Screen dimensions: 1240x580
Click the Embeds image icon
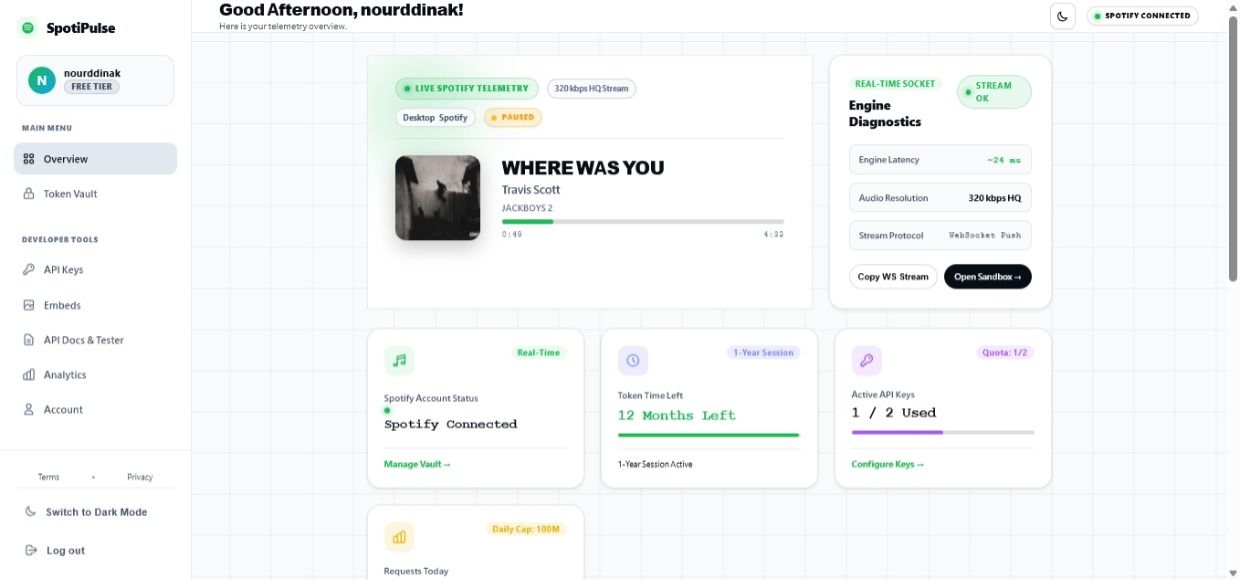pos(29,305)
